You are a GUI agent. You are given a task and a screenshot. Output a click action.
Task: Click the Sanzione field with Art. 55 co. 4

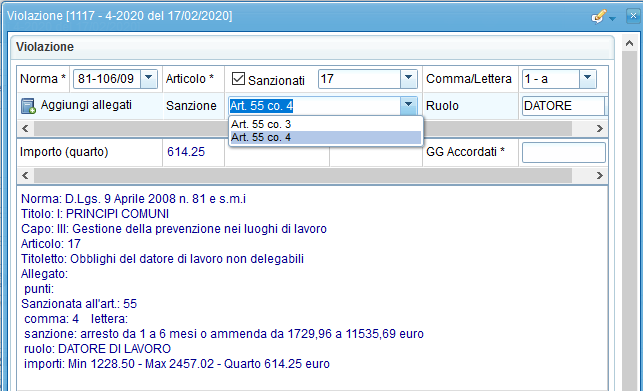(314, 105)
